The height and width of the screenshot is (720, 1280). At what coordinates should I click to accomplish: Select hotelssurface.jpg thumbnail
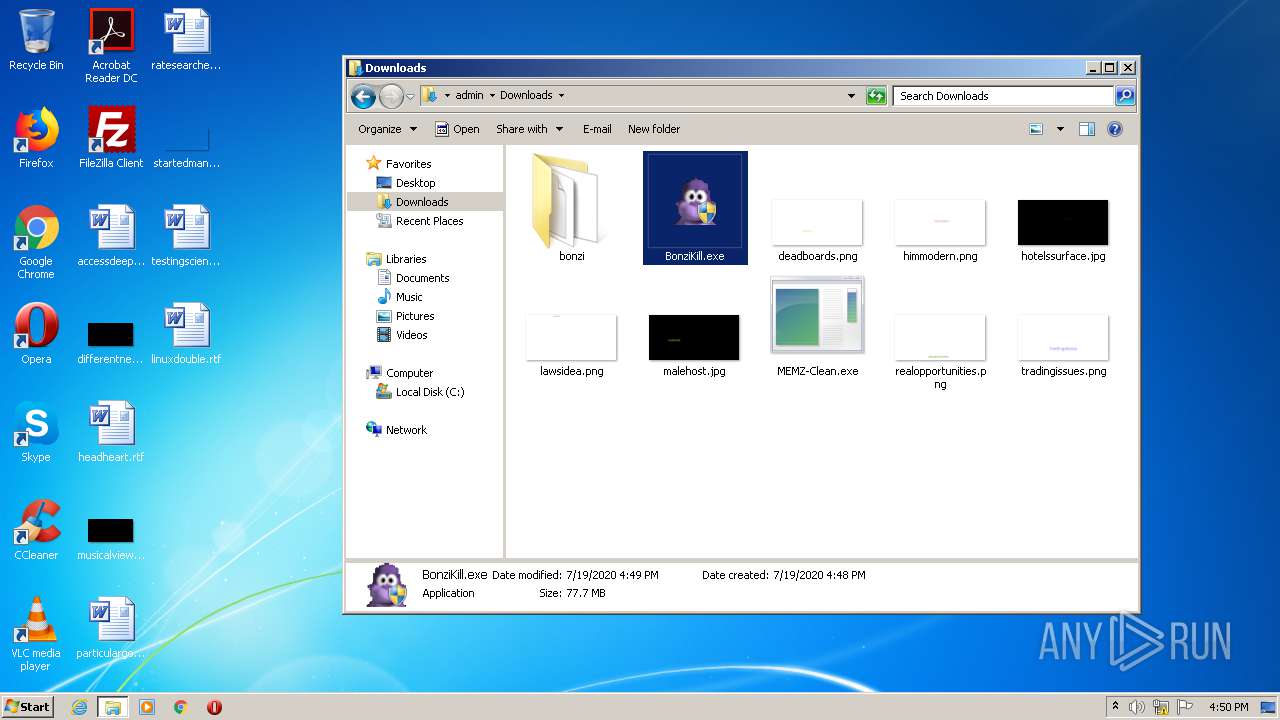click(x=1063, y=231)
